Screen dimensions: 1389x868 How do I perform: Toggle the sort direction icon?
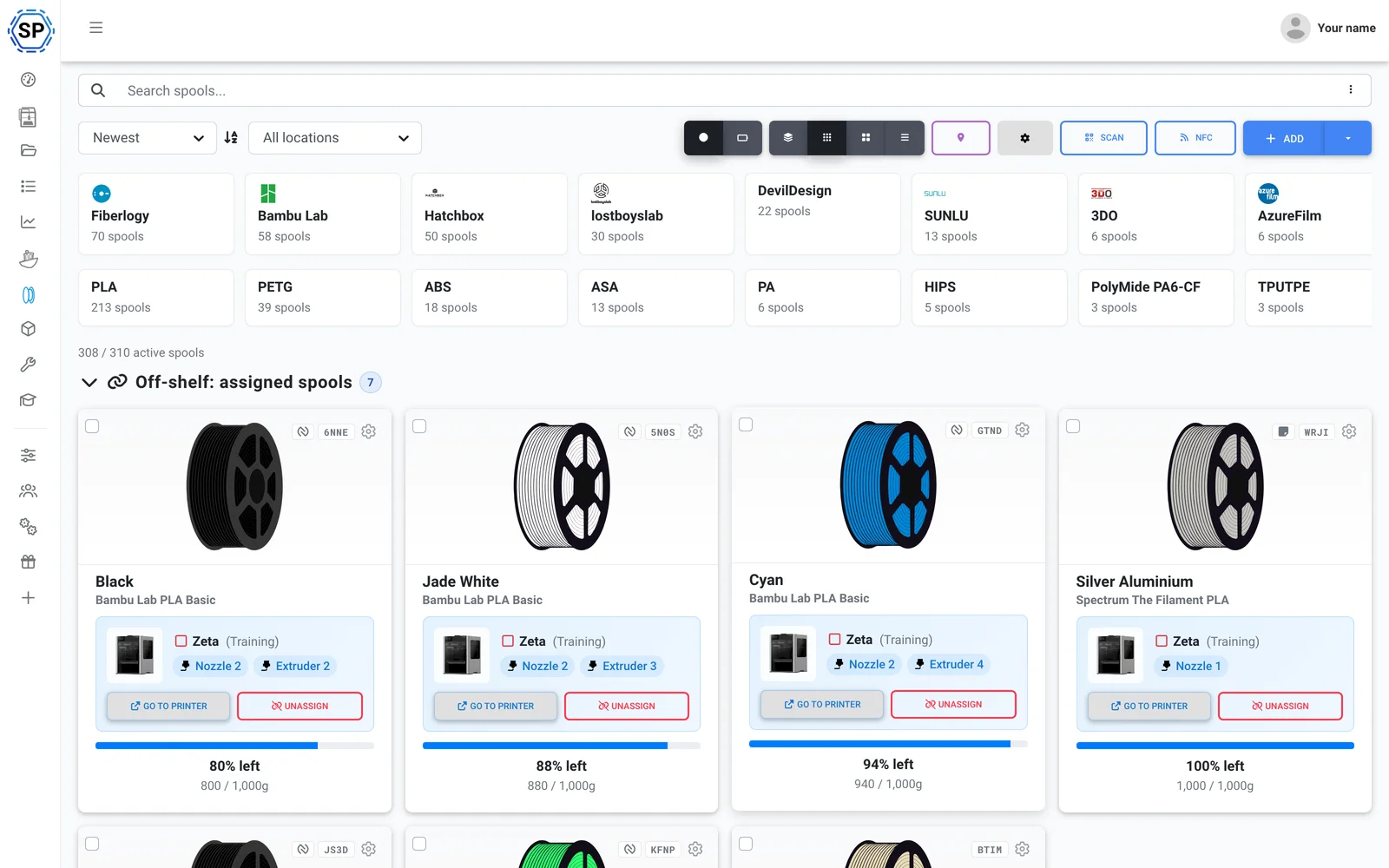coord(231,138)
